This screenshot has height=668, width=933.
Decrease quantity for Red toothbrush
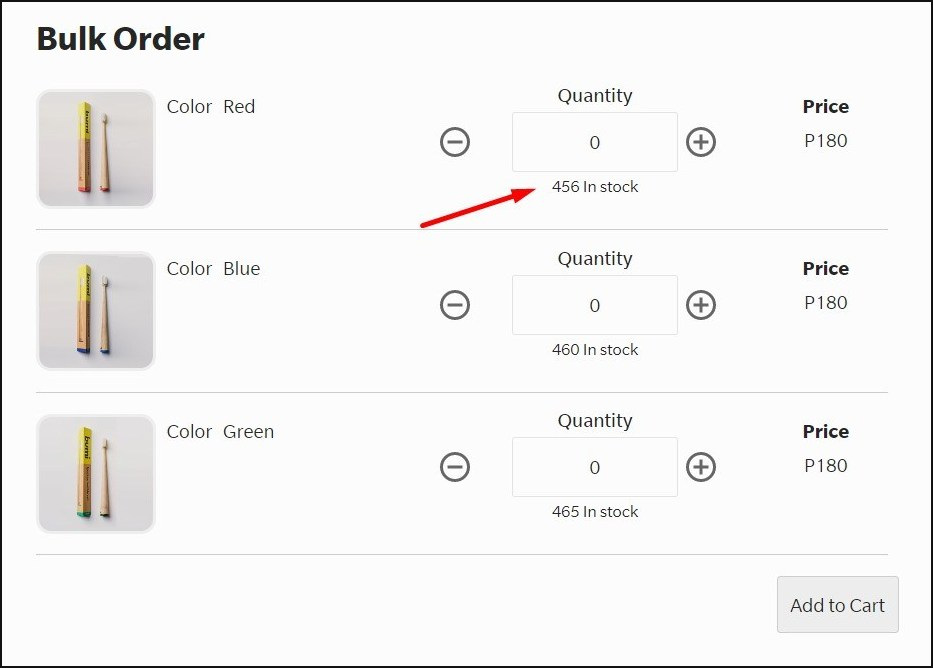coord(455,142)
